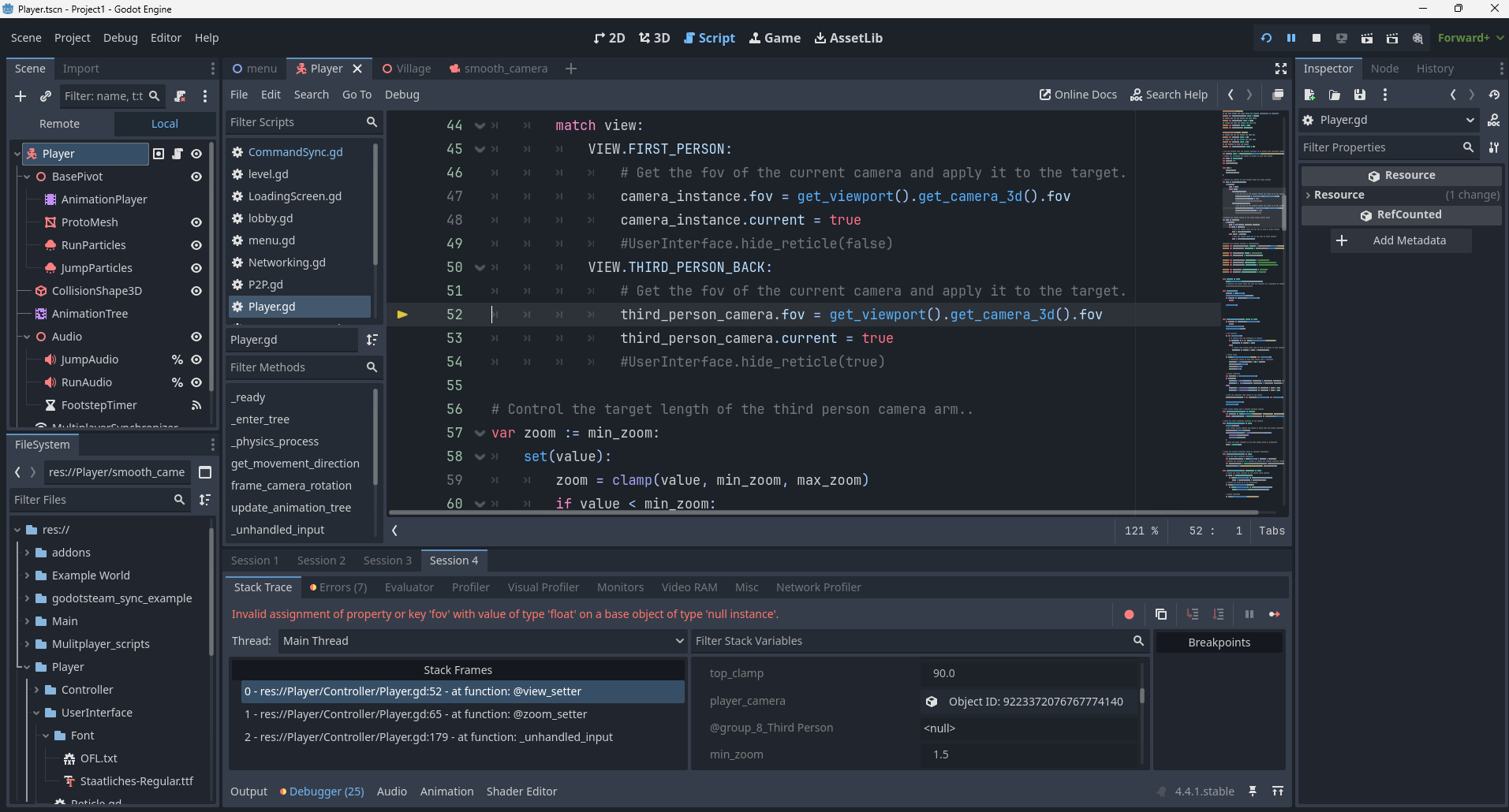Toggle distraction-free mode for the script editor

click(x=1280, y=69)
